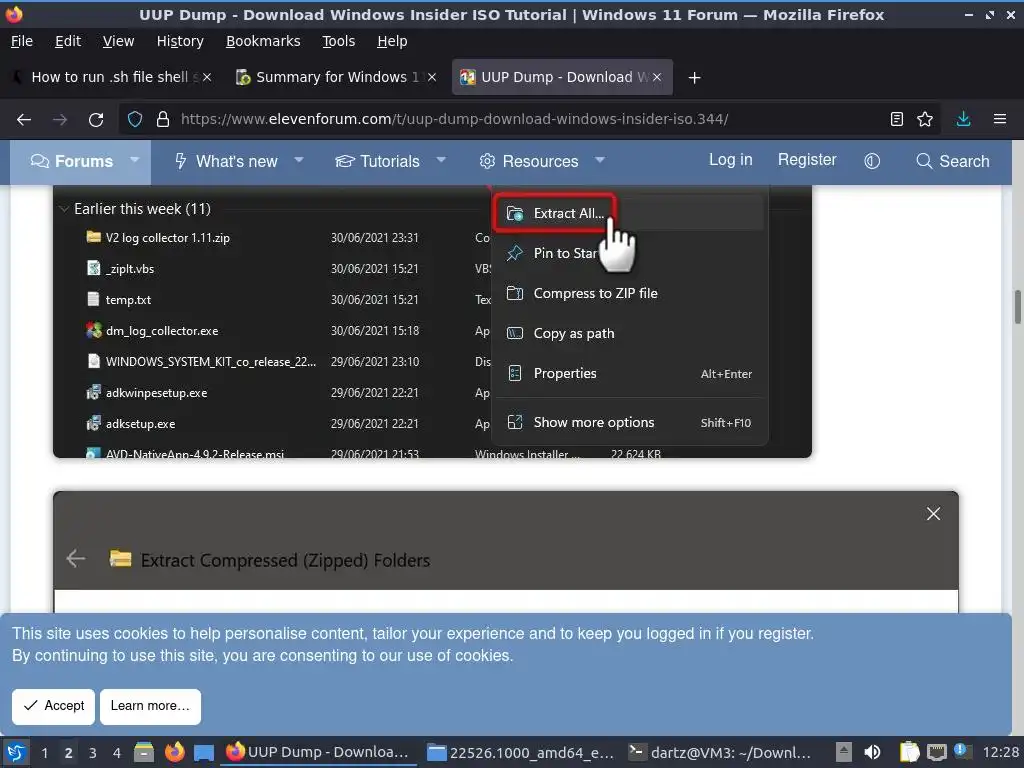Open the clipboard manager tray icon
Screen dimensions: 1024x768
(x=909, y=752)
